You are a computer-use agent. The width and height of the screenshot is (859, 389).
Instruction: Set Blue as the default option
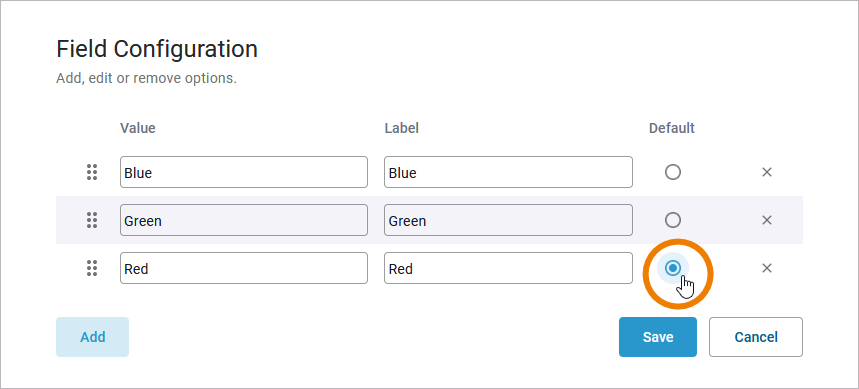click(x=673, y=172)
